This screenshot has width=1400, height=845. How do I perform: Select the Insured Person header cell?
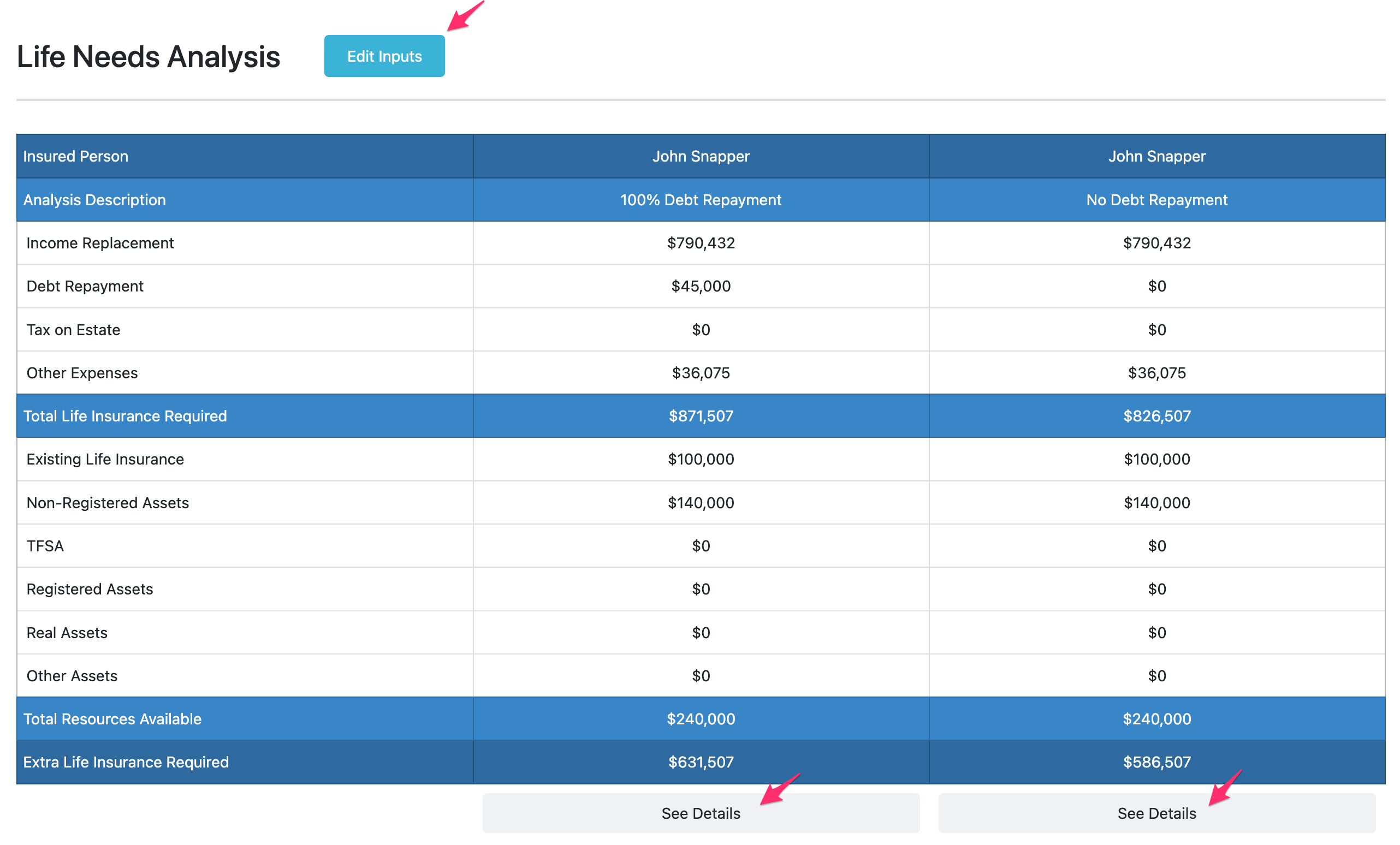[75, 156]
